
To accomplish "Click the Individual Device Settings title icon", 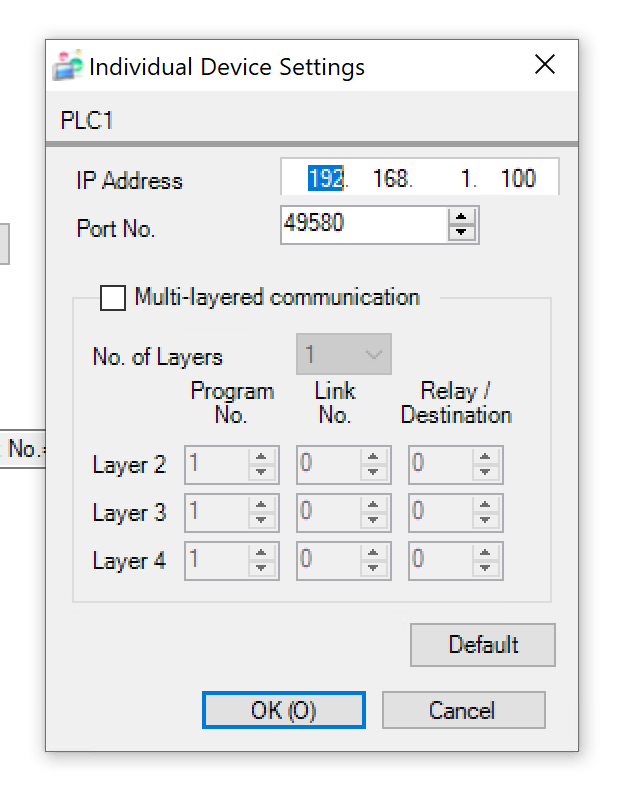I will click(67, 67).
